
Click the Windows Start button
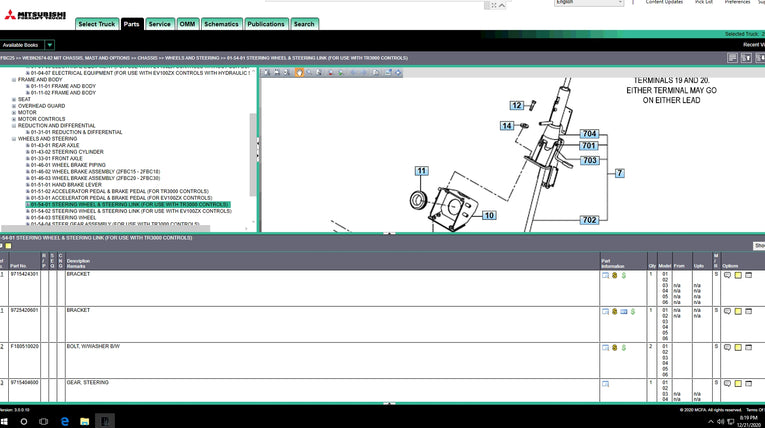(x=10, y=420)
